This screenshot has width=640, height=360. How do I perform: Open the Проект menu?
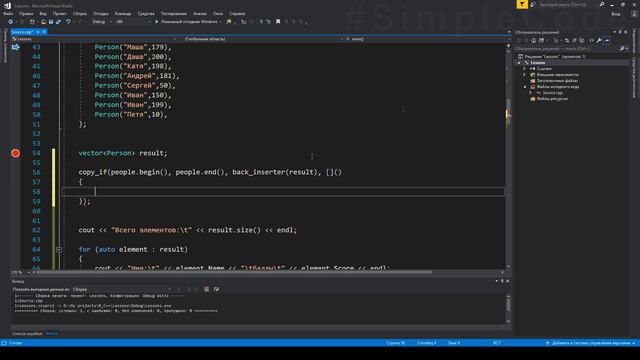(59, 13)
